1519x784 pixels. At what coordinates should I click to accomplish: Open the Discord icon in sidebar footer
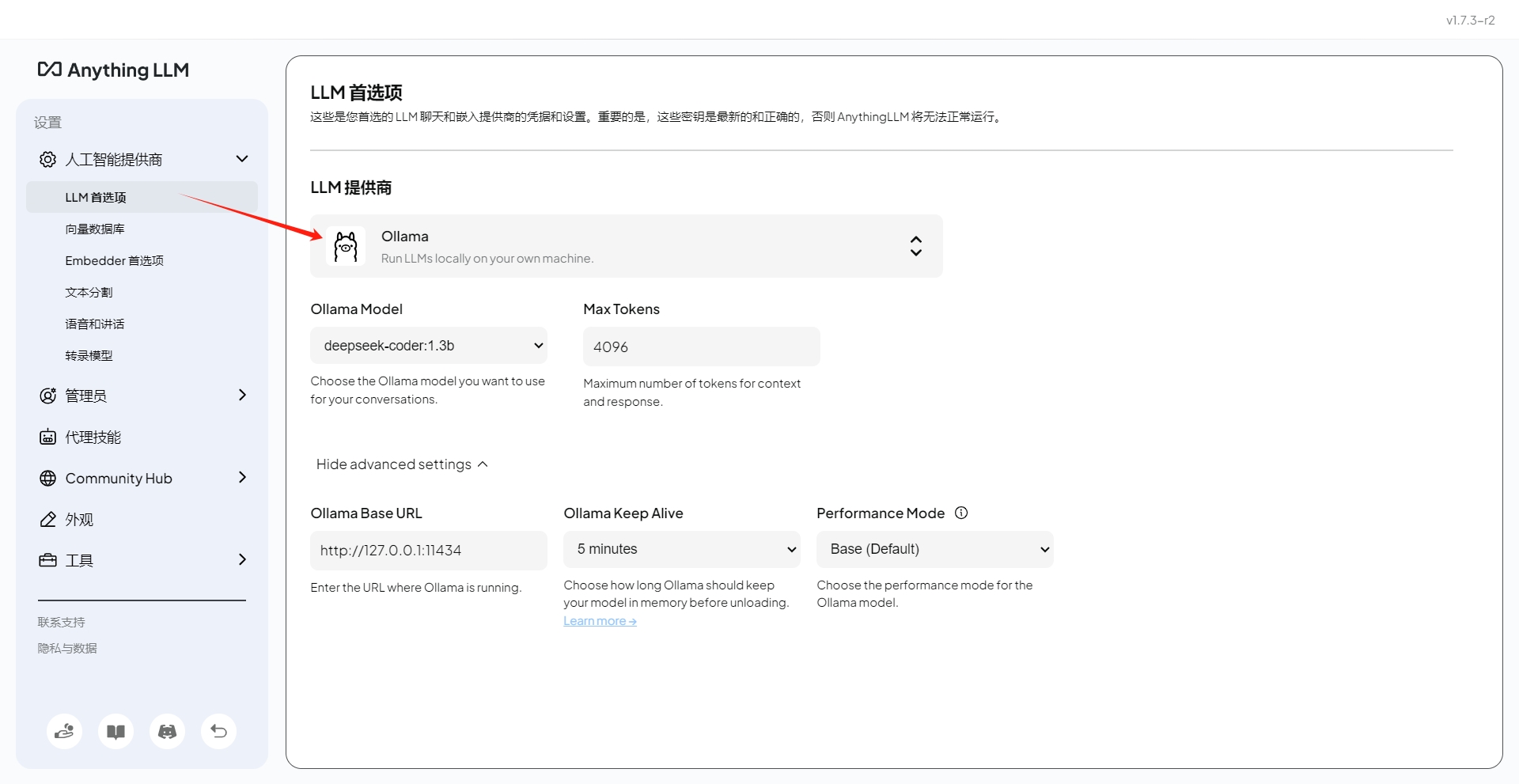coord(167,731)
